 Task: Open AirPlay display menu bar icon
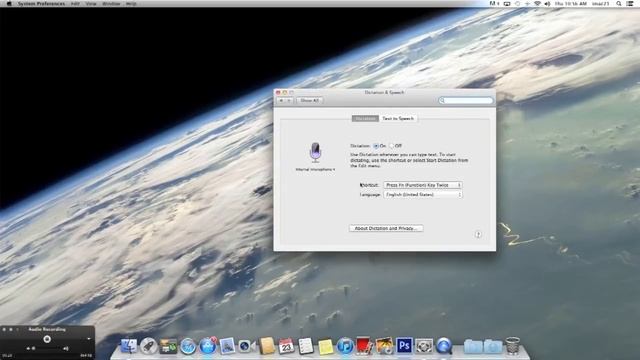coord(507,3)
